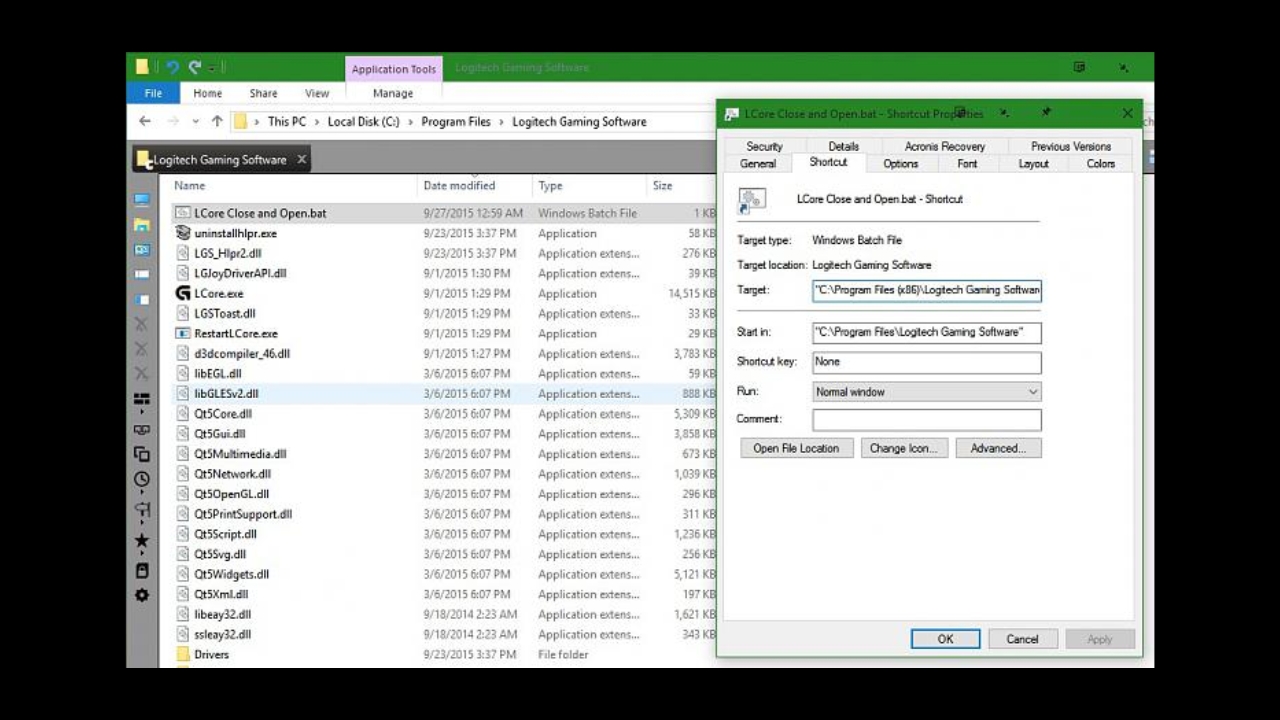The width and height of the screenshot is (1280, 720).
Task: Click the File Explorer folder sidebar icon
Action: 142,225
